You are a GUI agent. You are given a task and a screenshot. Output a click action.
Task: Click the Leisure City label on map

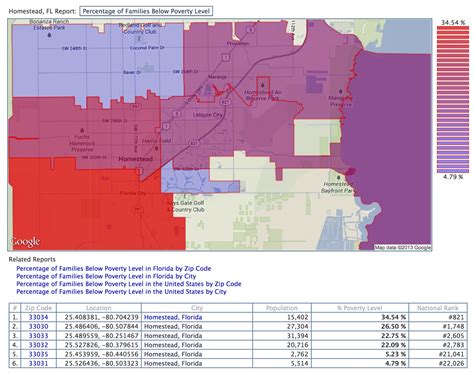(207, 115)
